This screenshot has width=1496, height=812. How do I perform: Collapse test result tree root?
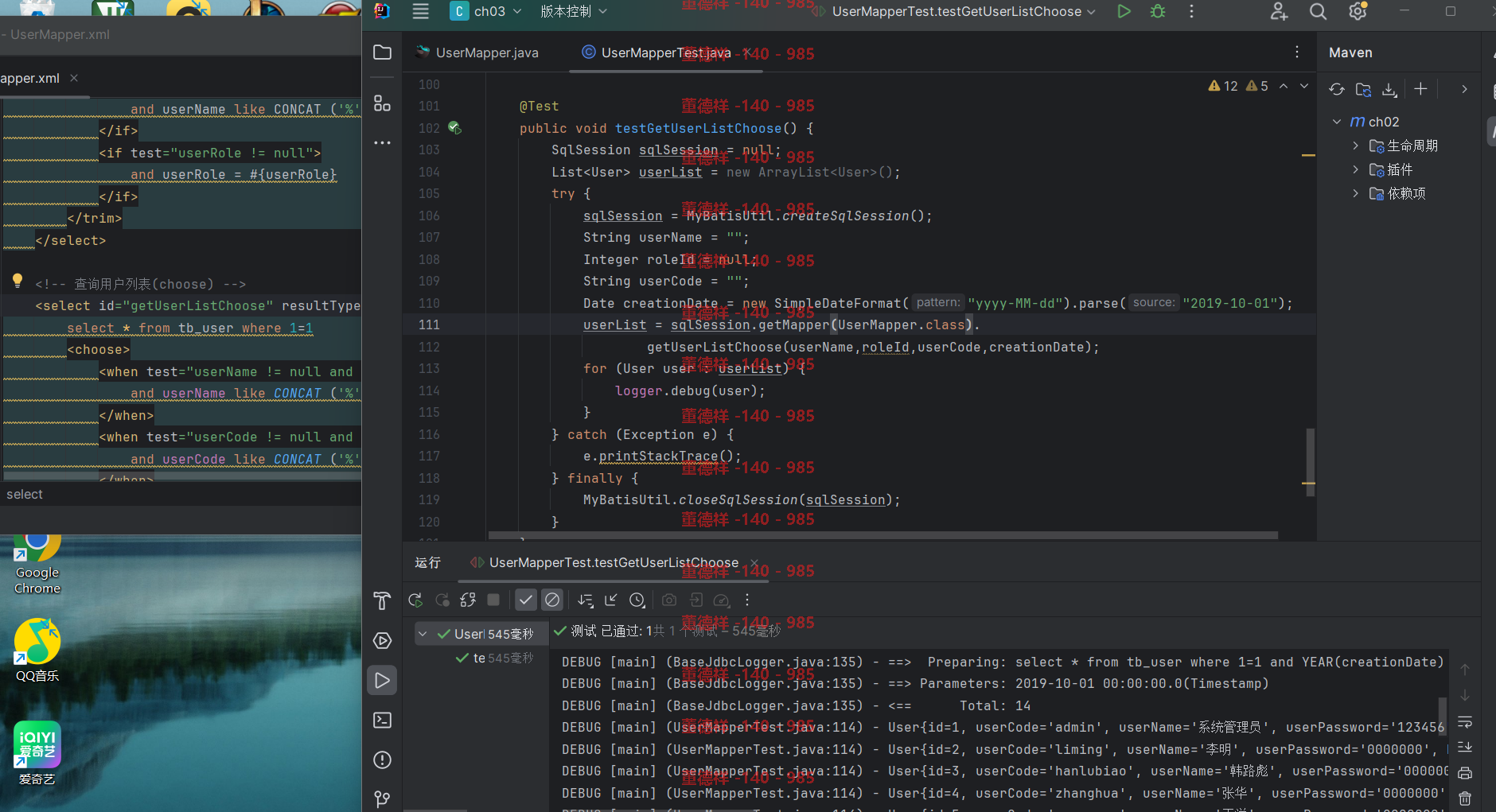423,634
